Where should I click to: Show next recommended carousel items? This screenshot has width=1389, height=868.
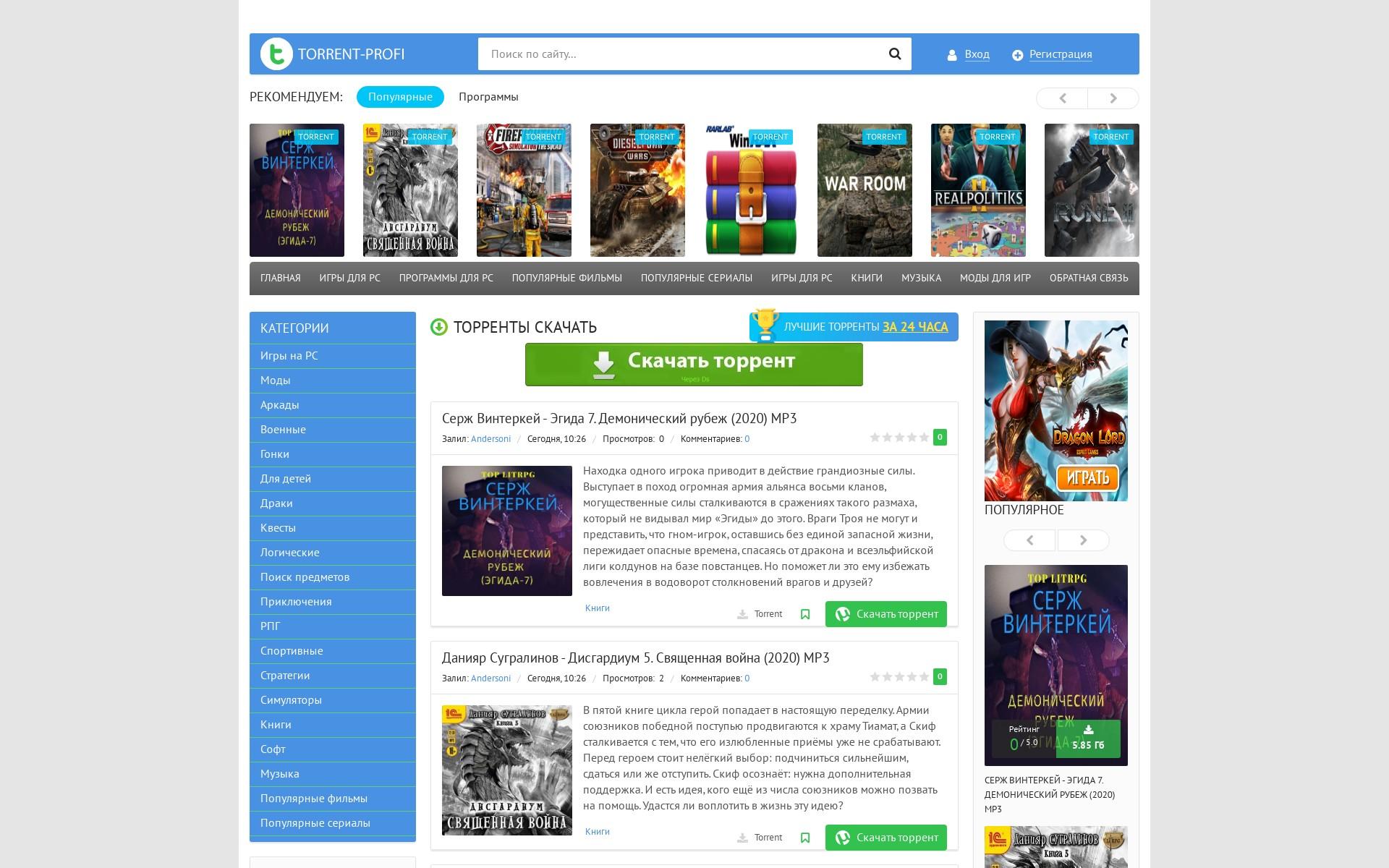(x=1113, y=98)
